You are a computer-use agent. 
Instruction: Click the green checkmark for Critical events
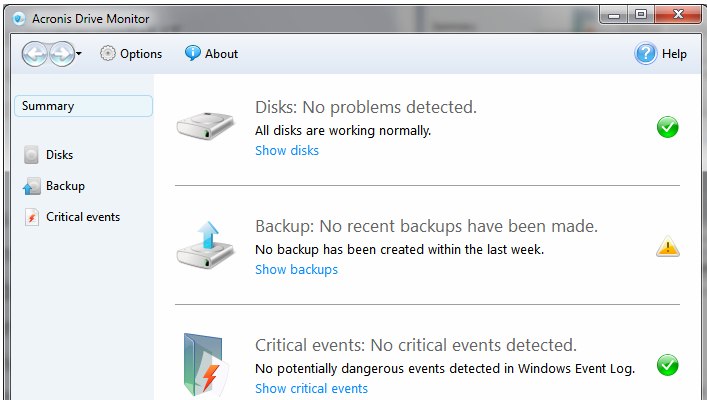(668, 366)
